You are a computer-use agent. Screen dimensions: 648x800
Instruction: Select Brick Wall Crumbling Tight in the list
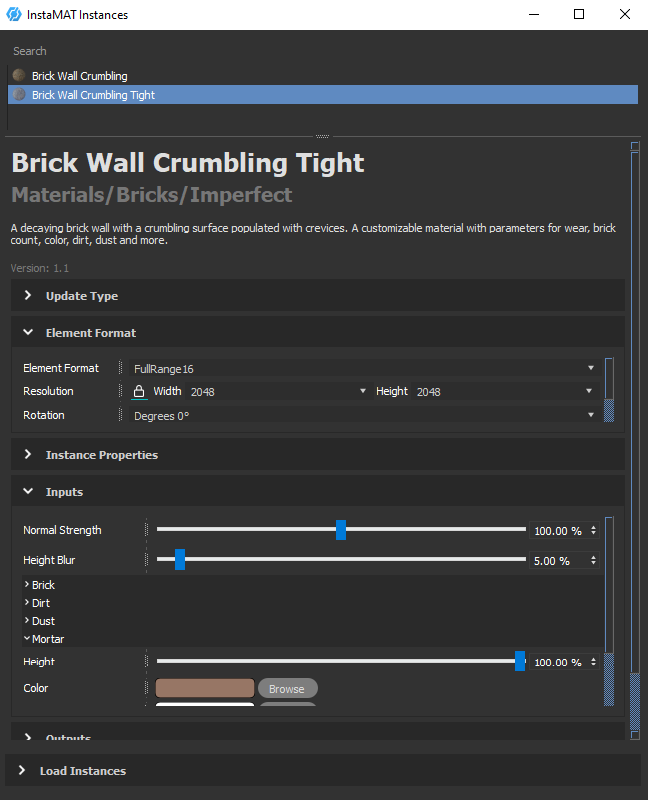[322, 94]
